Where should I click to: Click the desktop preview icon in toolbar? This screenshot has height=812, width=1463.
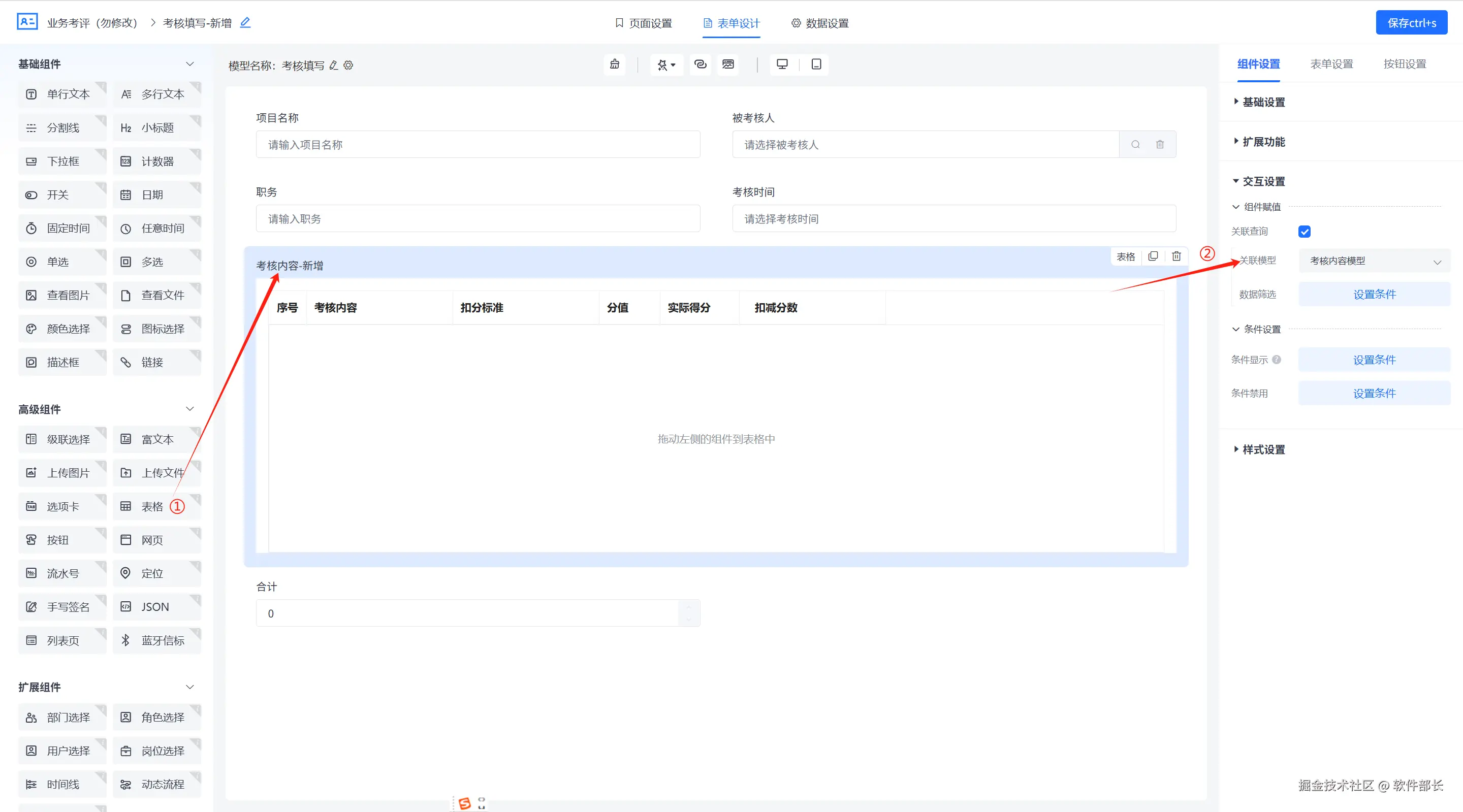782,64
